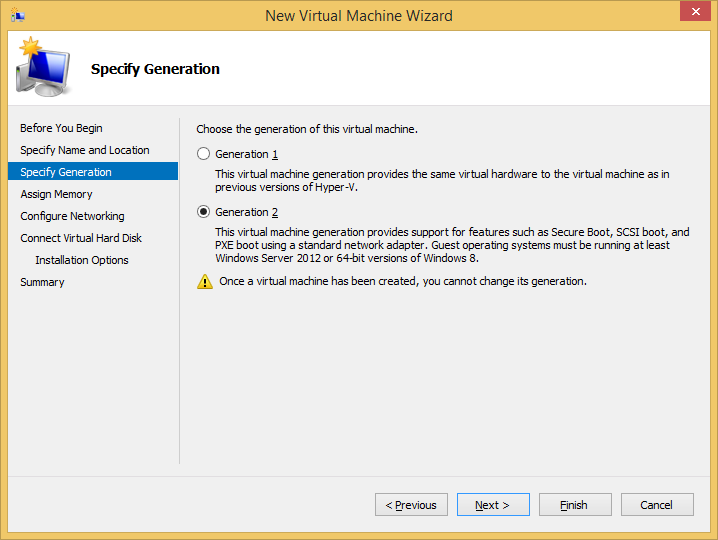This screenshot has width=718, height=540.
Task: Select Installation Options sub-step
Action: [82, 260]
